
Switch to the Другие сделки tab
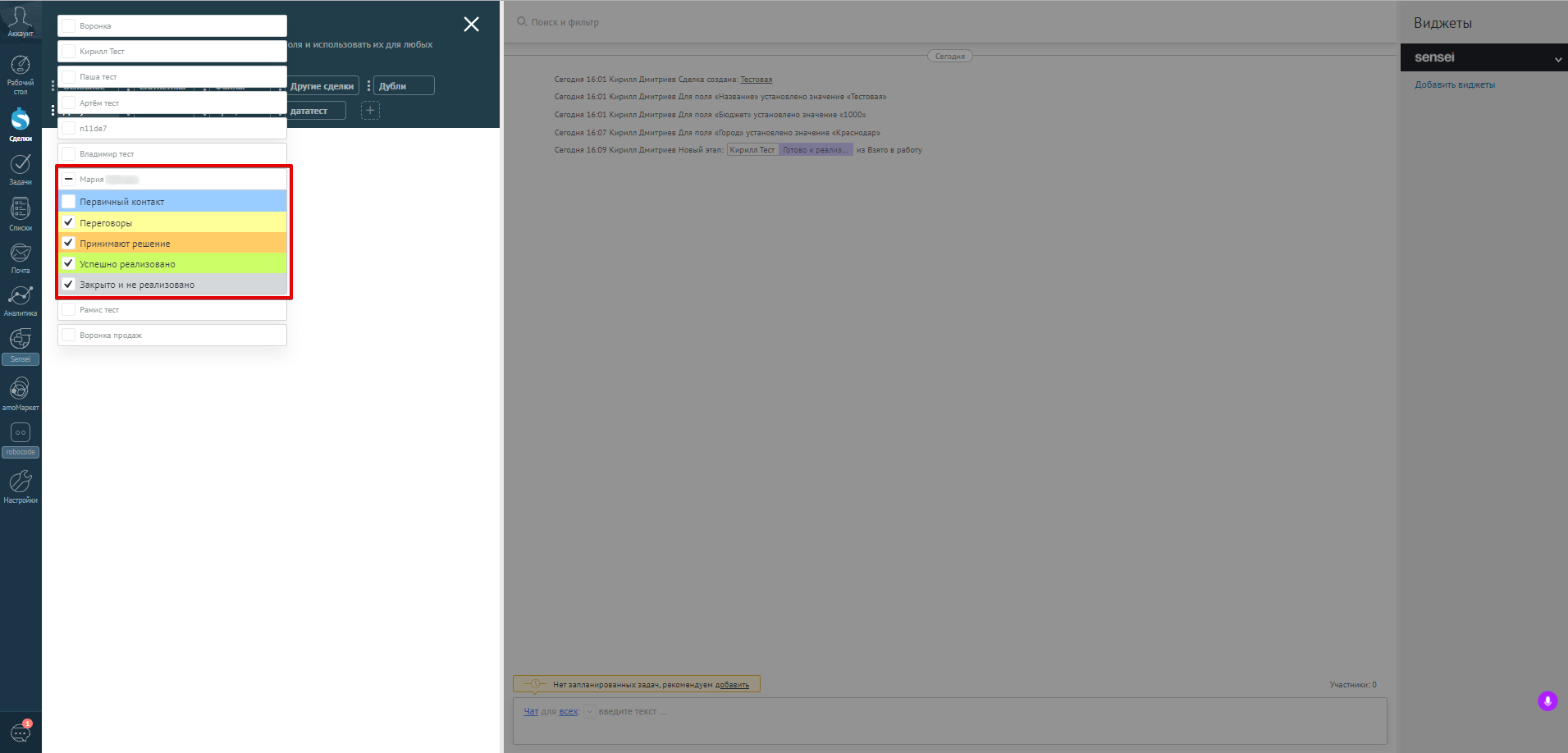pyautogui.click(x=322, y=86)
